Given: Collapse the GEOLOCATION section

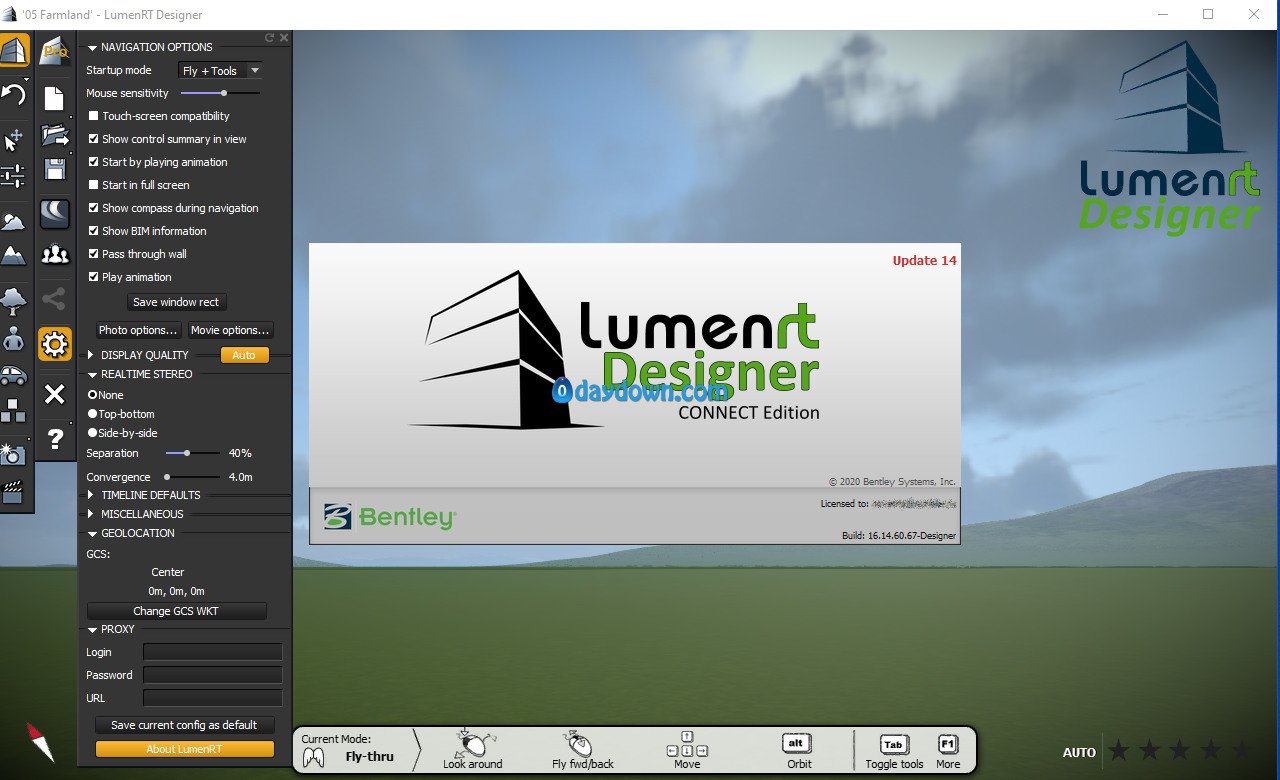Looking at the screenshot, I should tap(92, 533).
